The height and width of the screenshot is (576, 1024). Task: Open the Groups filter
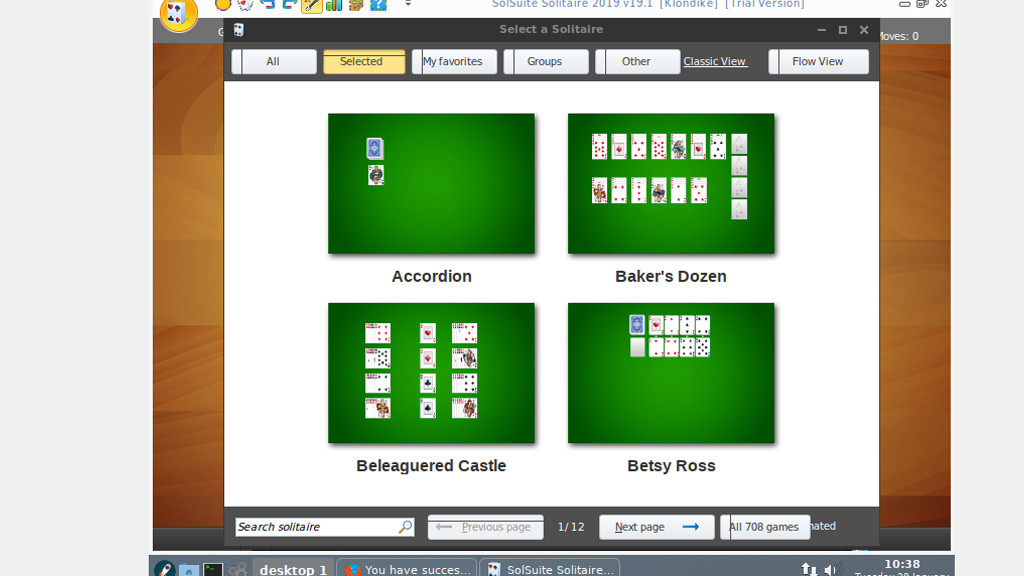(x=544, y=62)
